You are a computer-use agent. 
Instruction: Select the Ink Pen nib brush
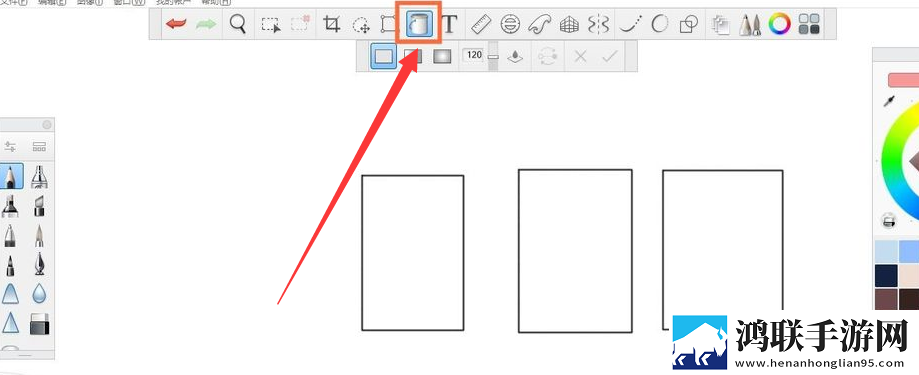click(39, 264)
